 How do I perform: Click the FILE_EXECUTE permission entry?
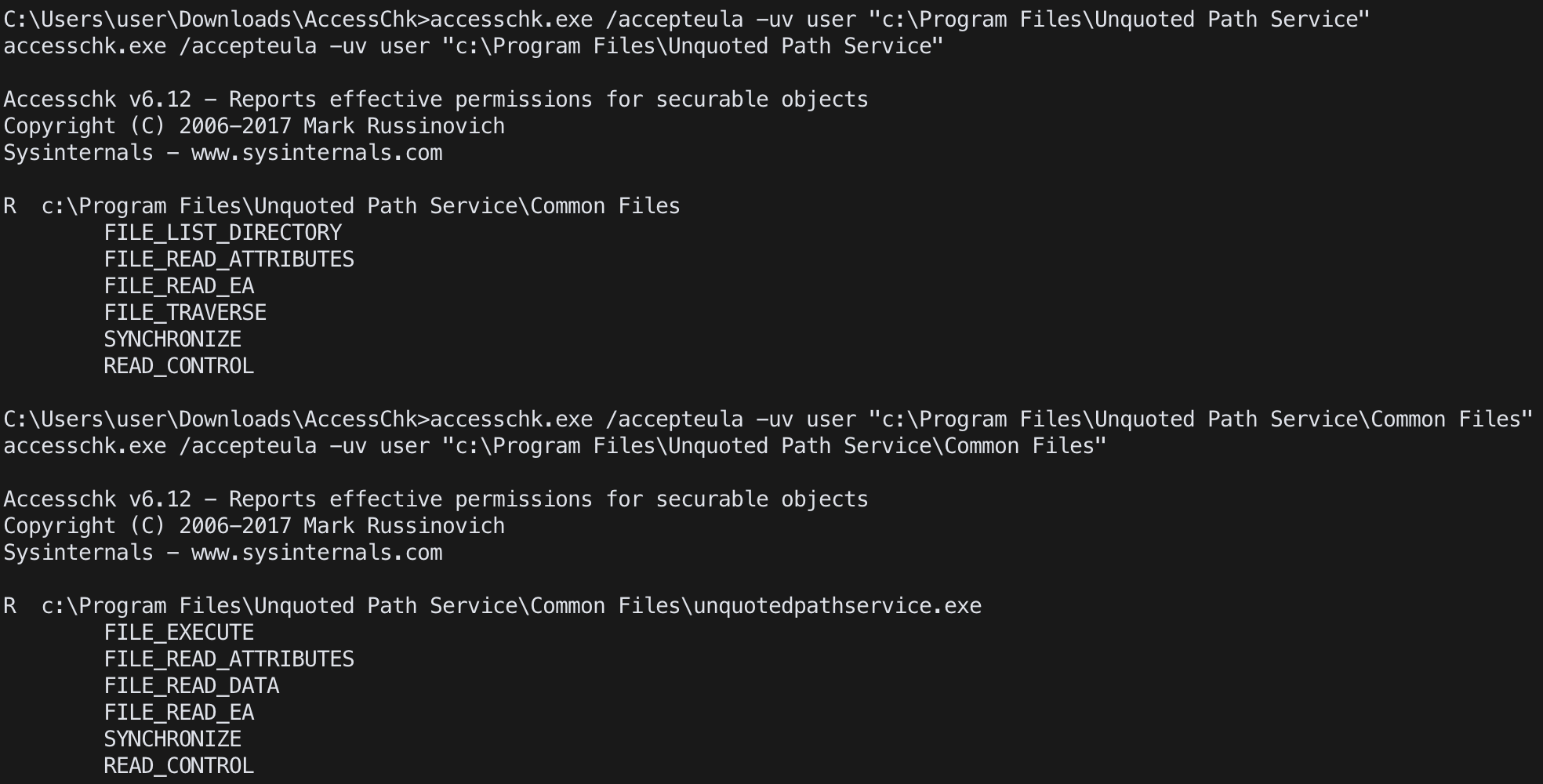179,633
